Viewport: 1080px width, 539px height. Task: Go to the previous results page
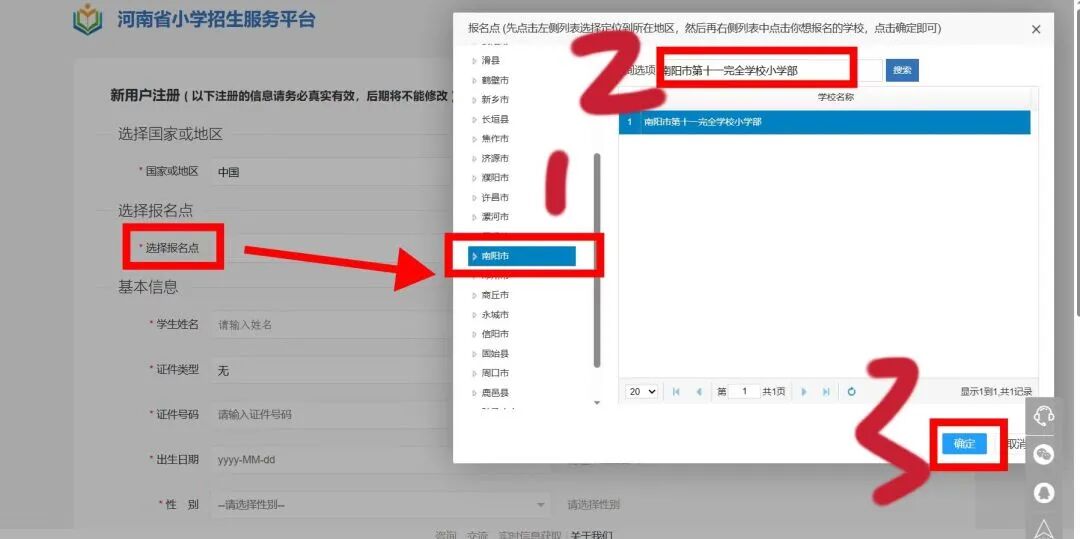click(699, 392)
